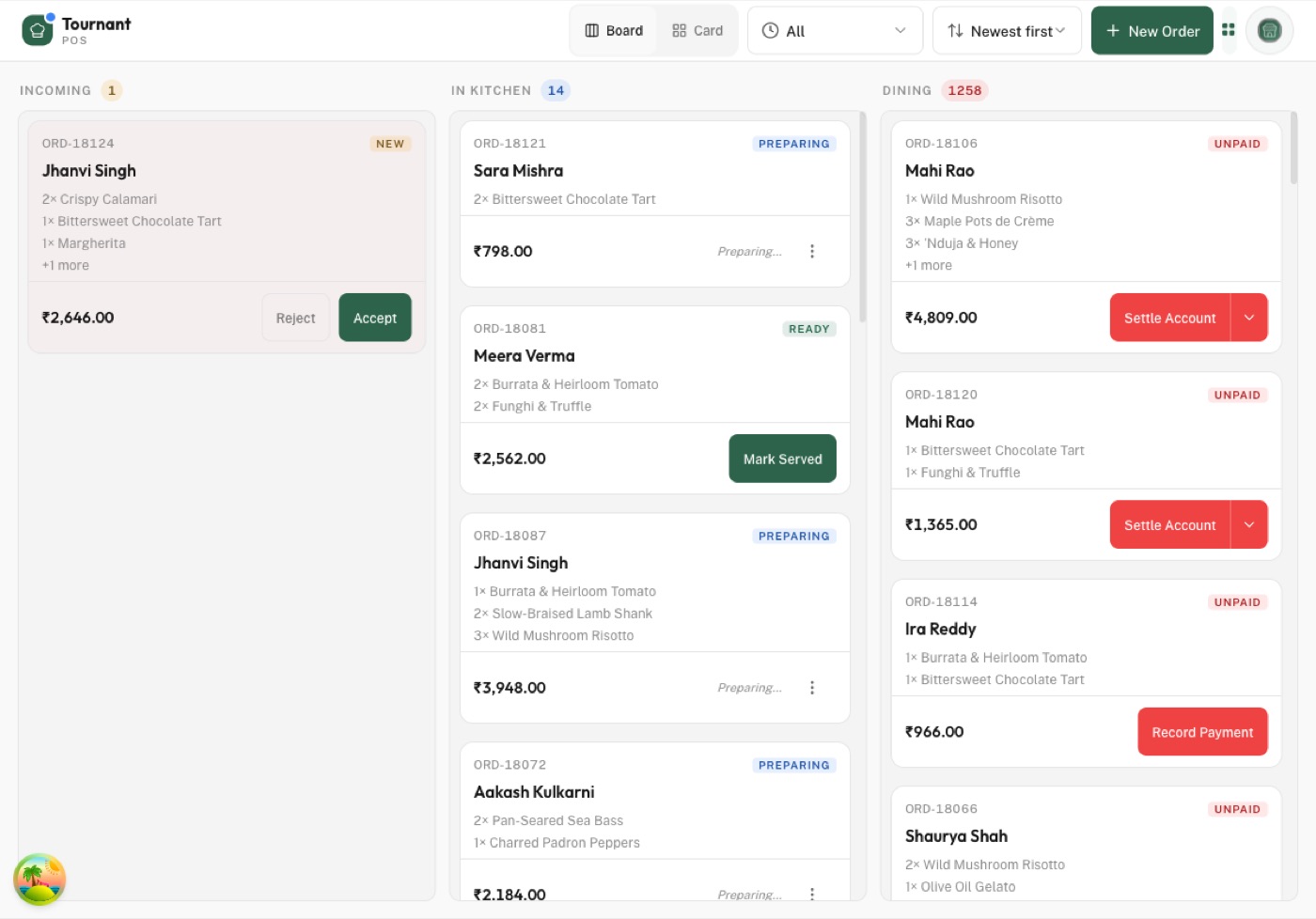Click the 1× Olive Oil Gelato item

[960, 886]
